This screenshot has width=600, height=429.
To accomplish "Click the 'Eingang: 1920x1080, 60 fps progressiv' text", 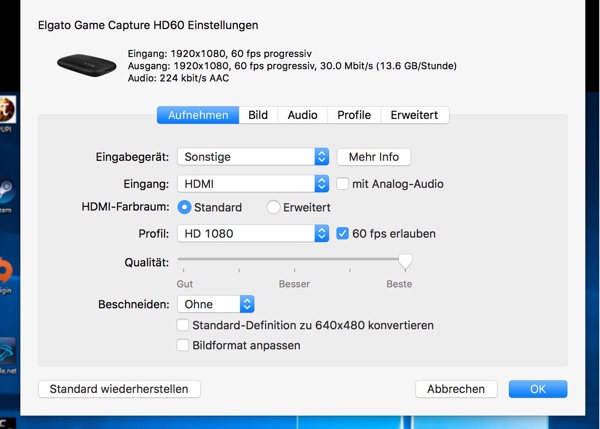I will pyautogui.click(x=220, y=54).
